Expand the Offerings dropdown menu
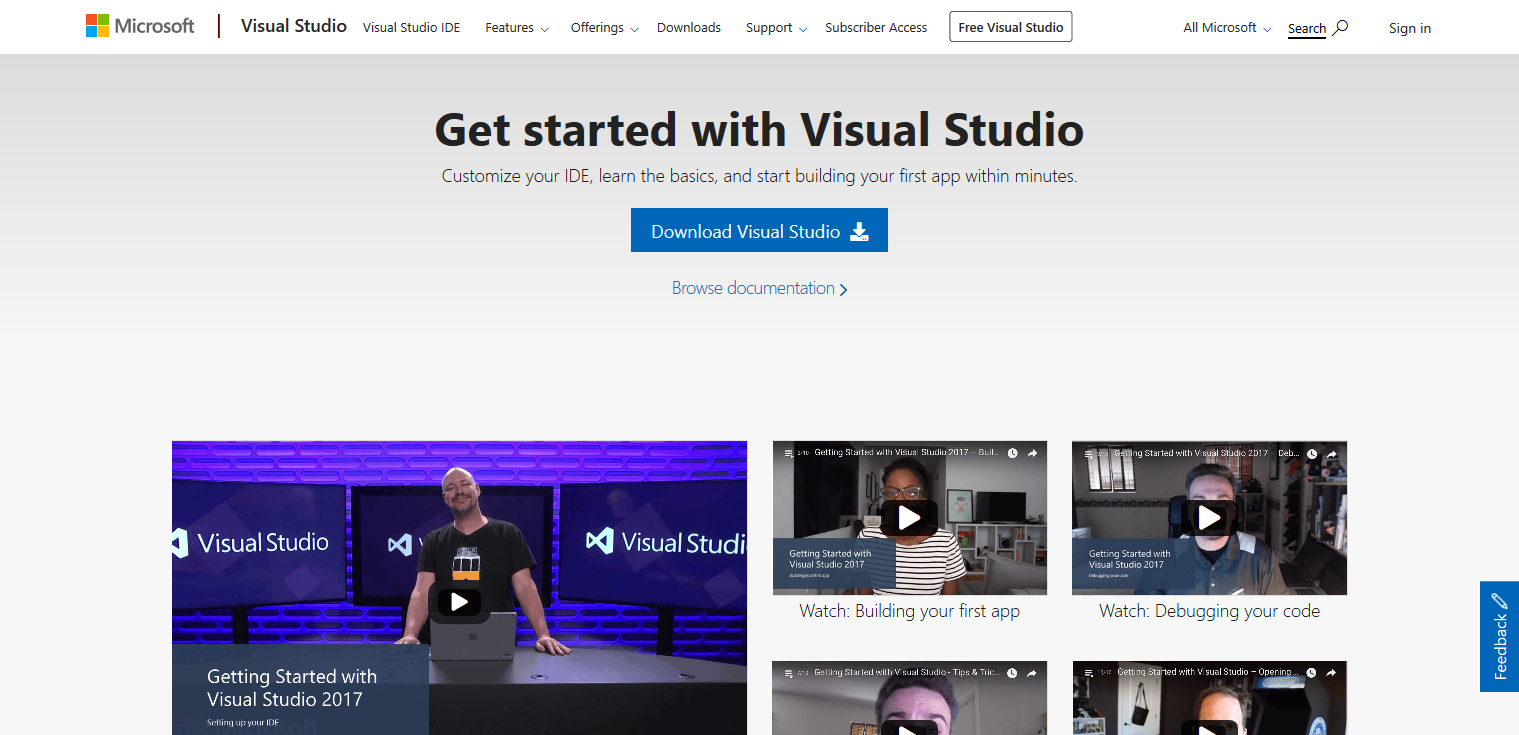Image resolution: width=1519 pixels, height=735 pixels. point(604,28)
